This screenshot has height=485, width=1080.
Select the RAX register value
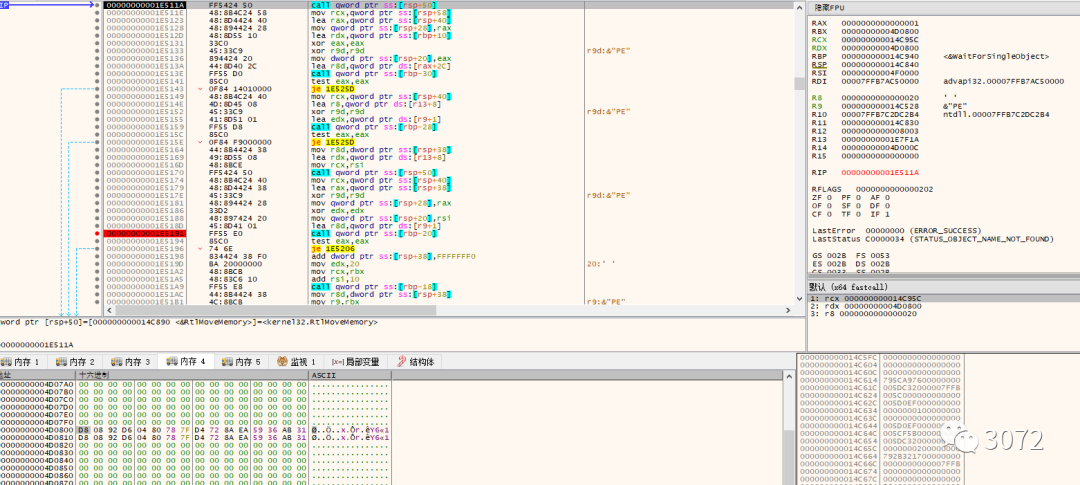(x=879, y=23)
